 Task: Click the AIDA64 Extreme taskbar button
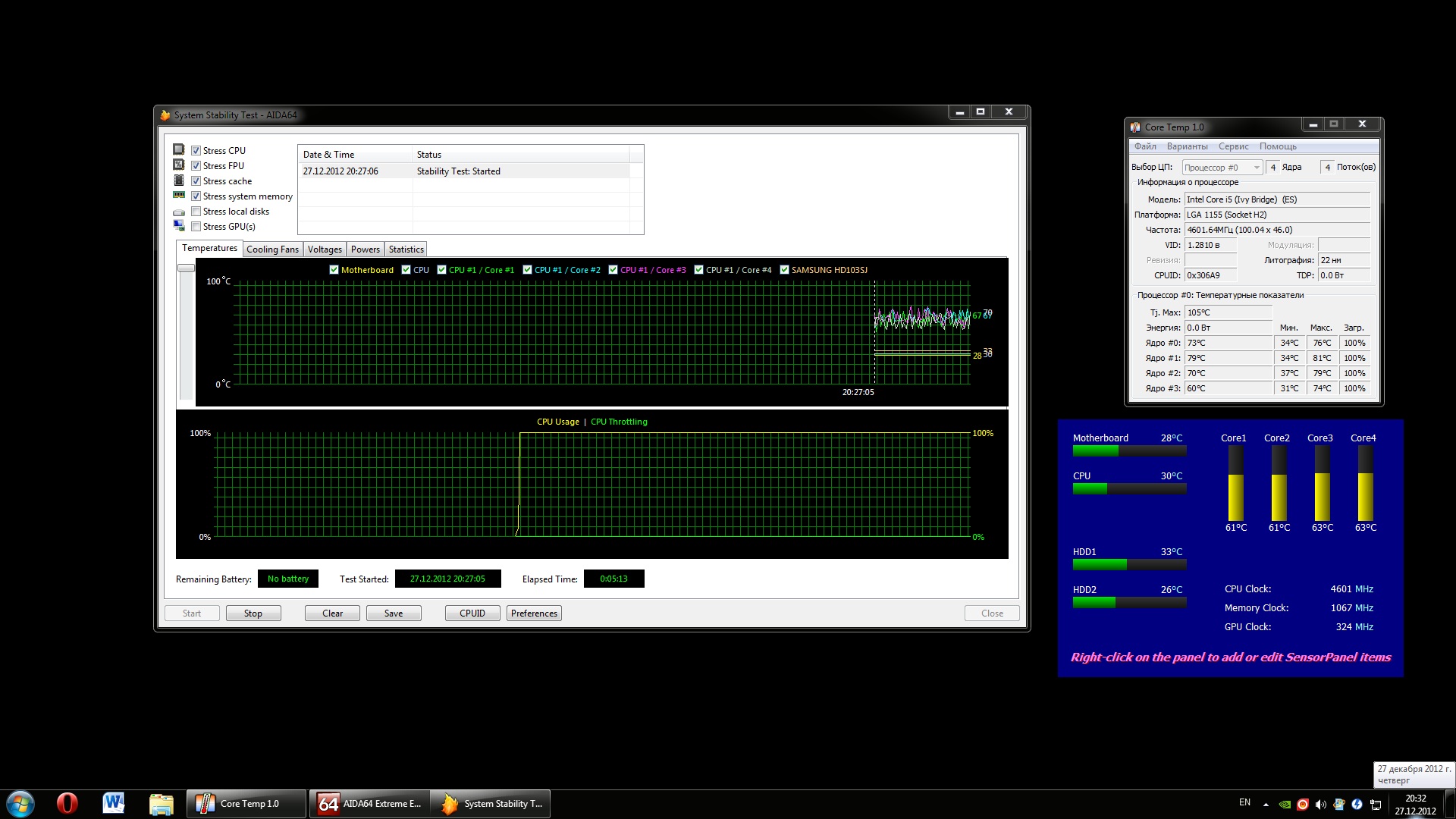pyautogui.click(x=369, y=804)
